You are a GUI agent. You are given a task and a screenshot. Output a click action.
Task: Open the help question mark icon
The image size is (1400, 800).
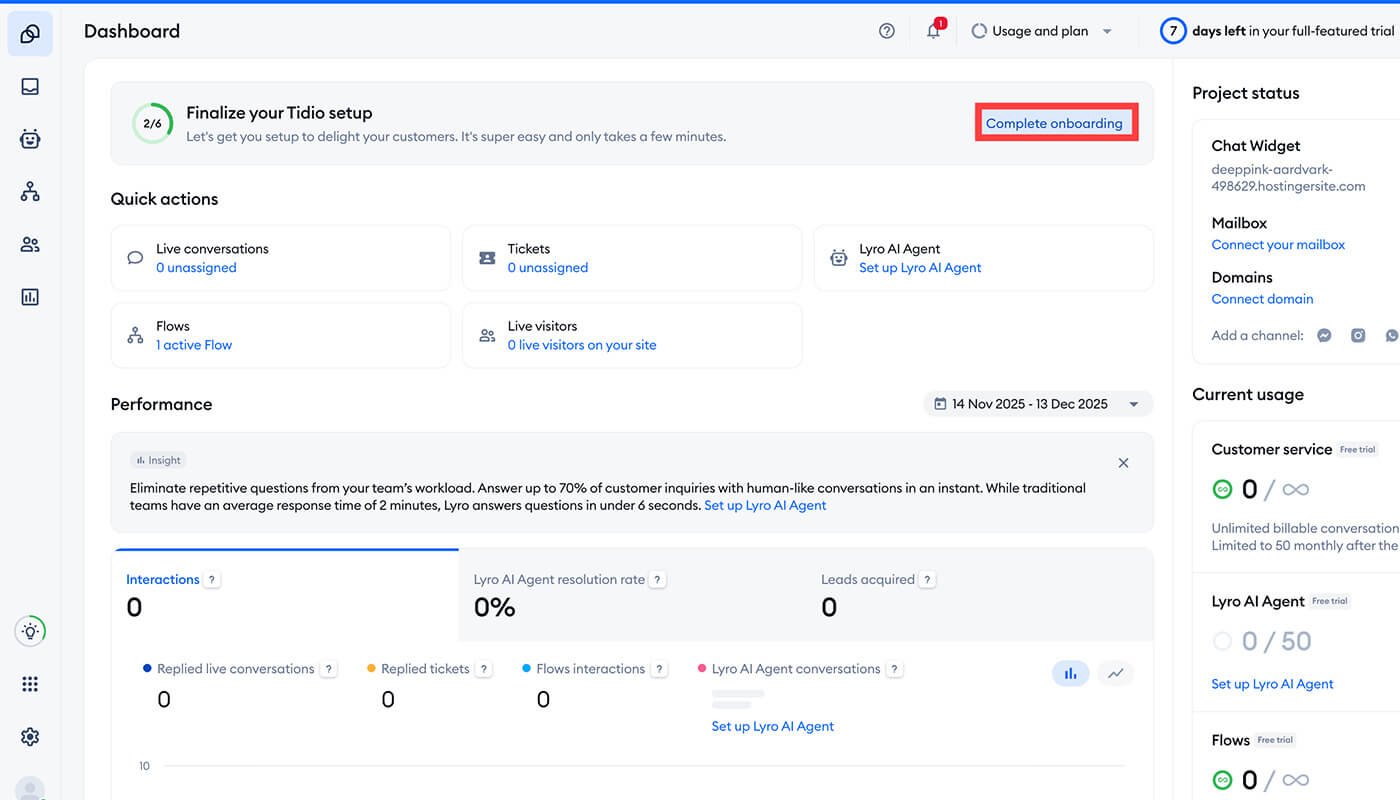tap(886, 31)
